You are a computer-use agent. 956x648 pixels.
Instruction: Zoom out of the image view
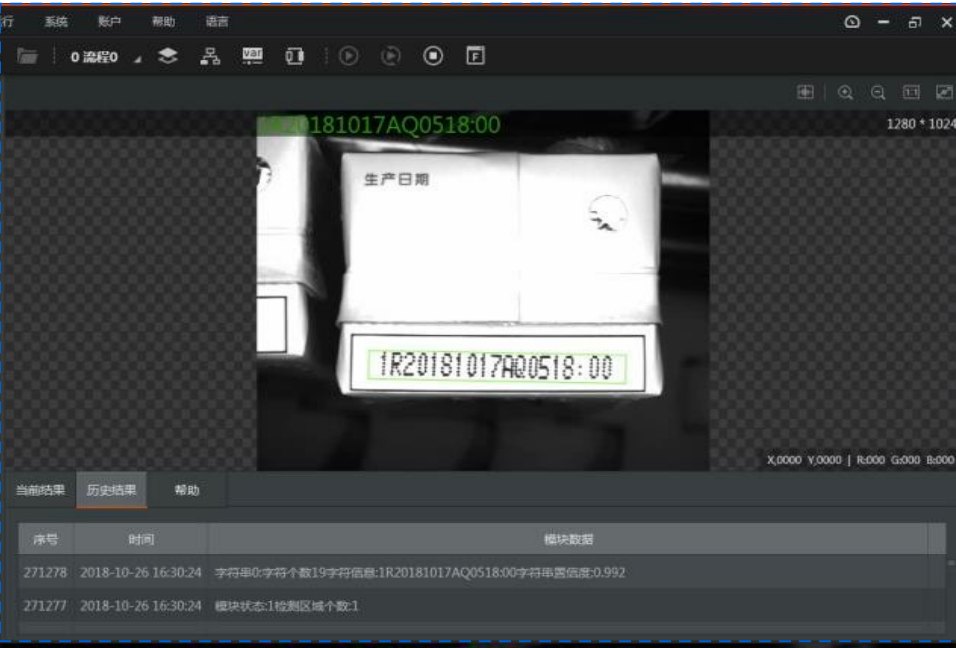click(x=878, y=93)
